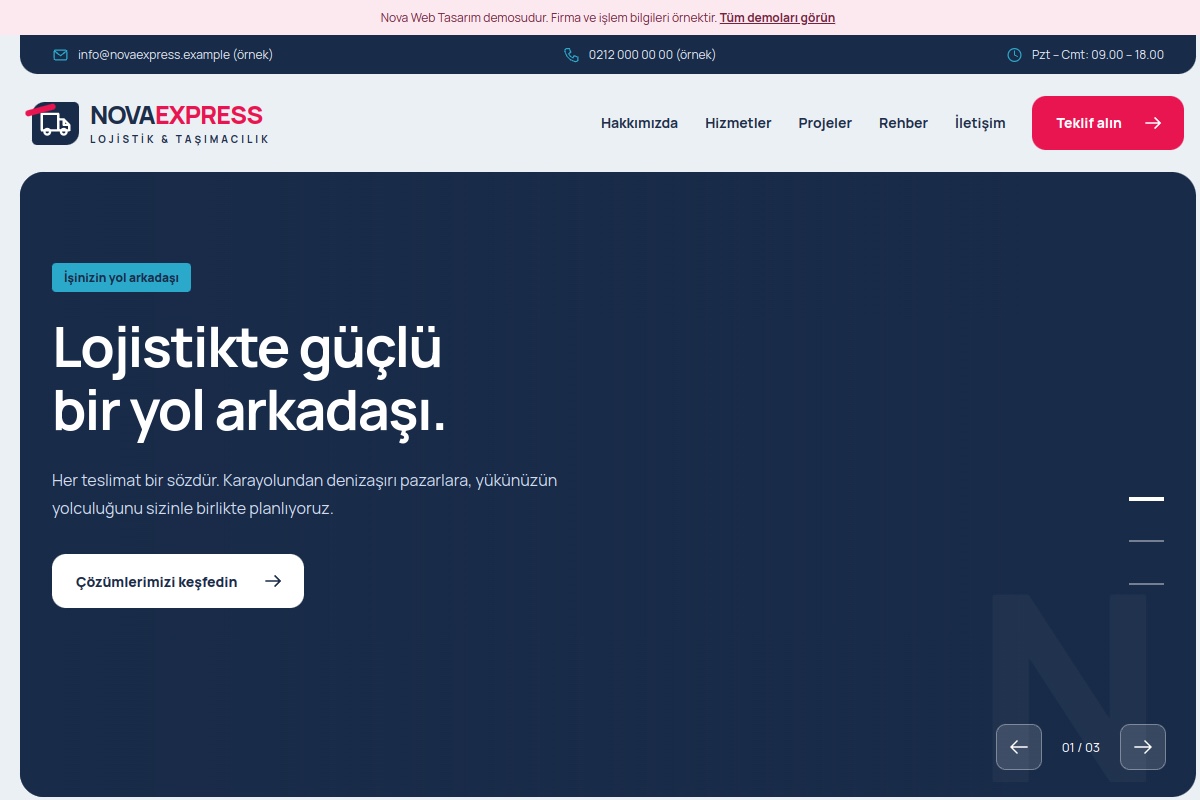The width and height of the screenshot is (1200, 800).
Task: Click NOVAEXPRESS logo text
Action: click(x=176, y=115)
